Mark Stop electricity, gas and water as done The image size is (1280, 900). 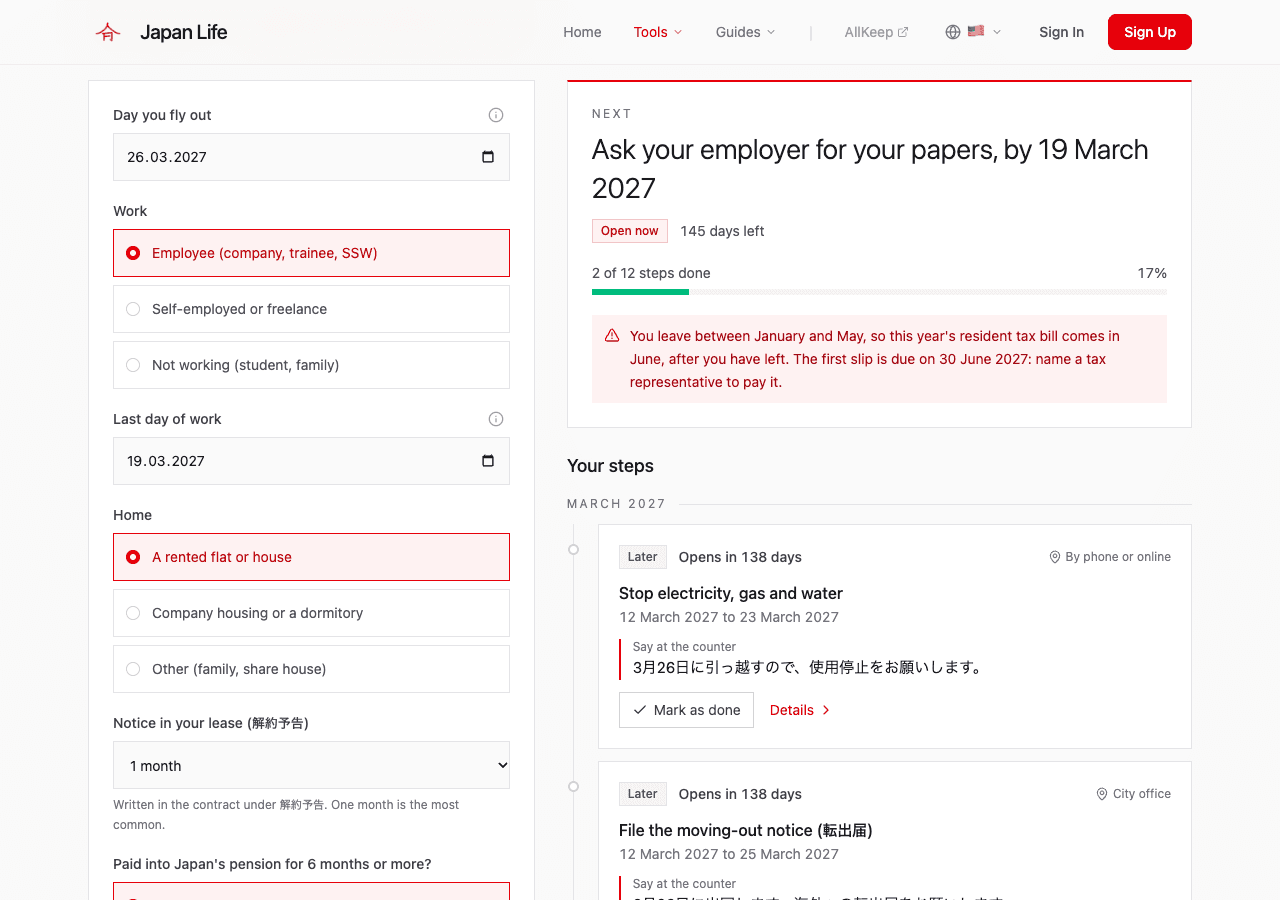click(686, 710)
